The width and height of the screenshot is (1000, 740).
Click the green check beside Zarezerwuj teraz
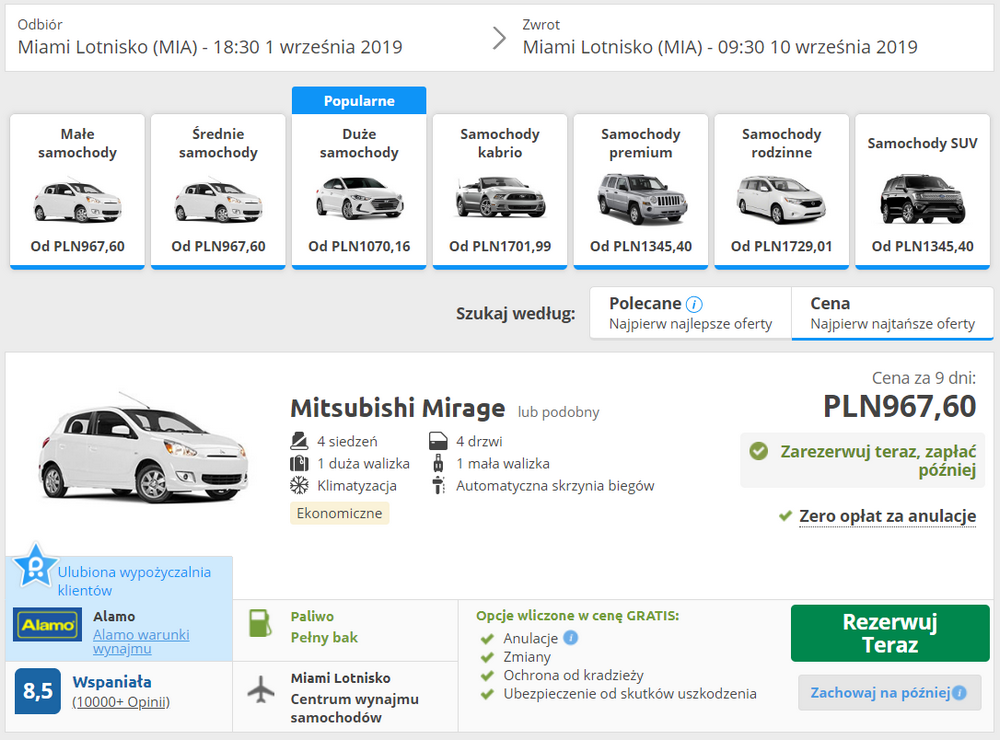[758, 451]
